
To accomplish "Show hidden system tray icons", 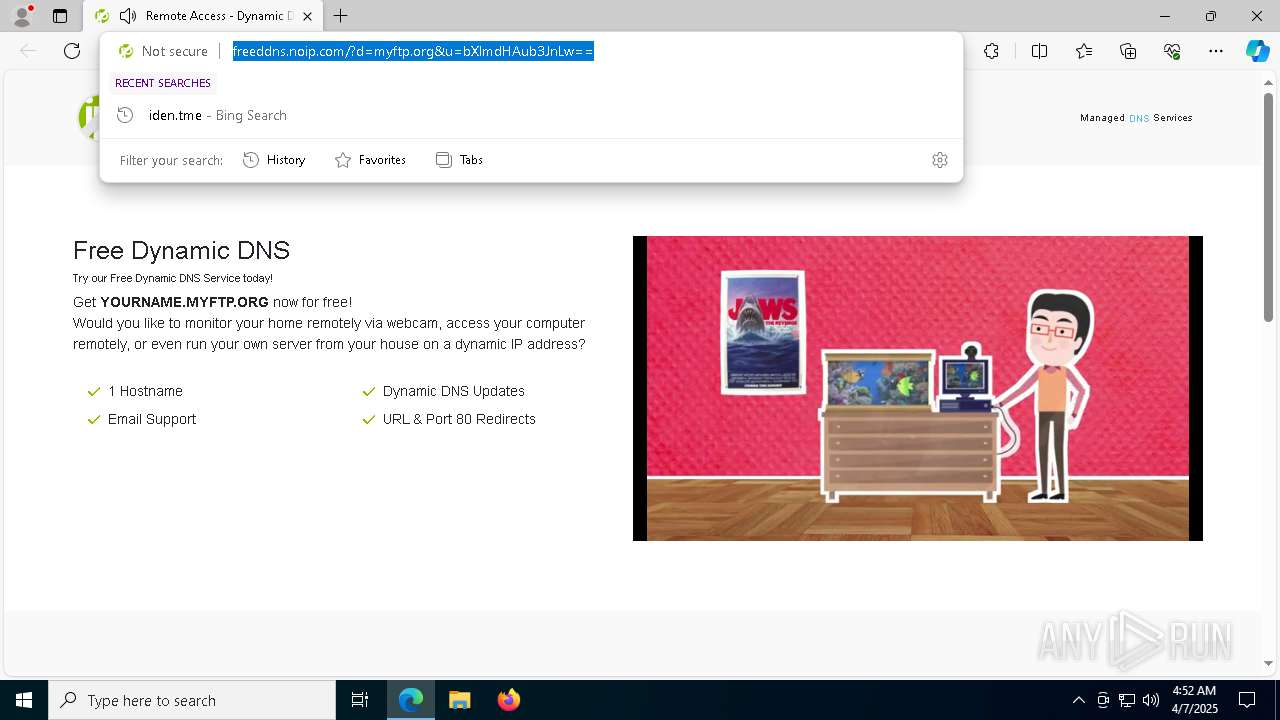I will coord(1078,700).
